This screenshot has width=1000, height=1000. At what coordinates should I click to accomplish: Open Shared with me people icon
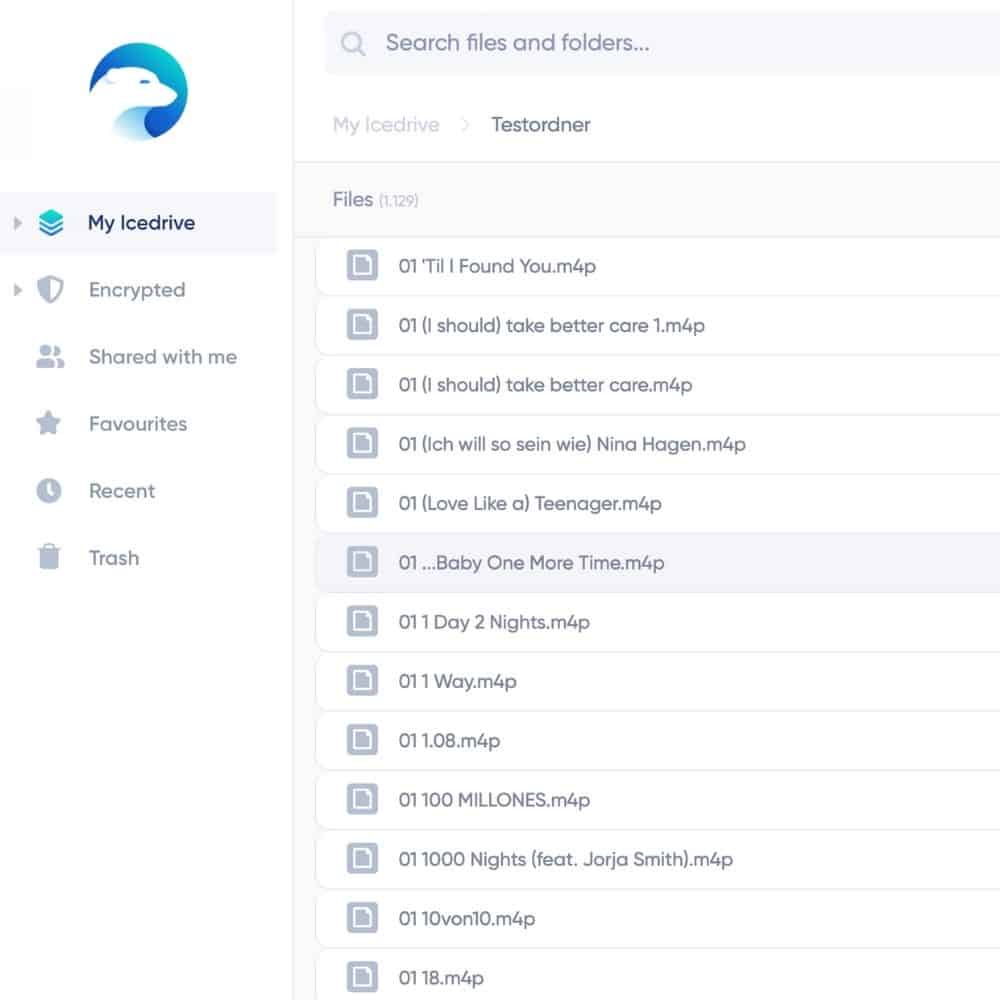click(50, 357)
